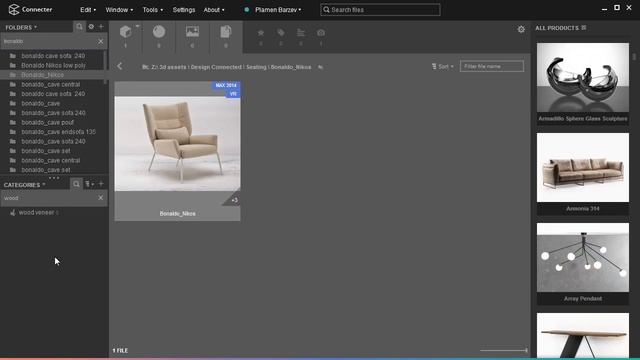Add a new category with plus icon
Screen dimensions: 640x360
[101, 184]
